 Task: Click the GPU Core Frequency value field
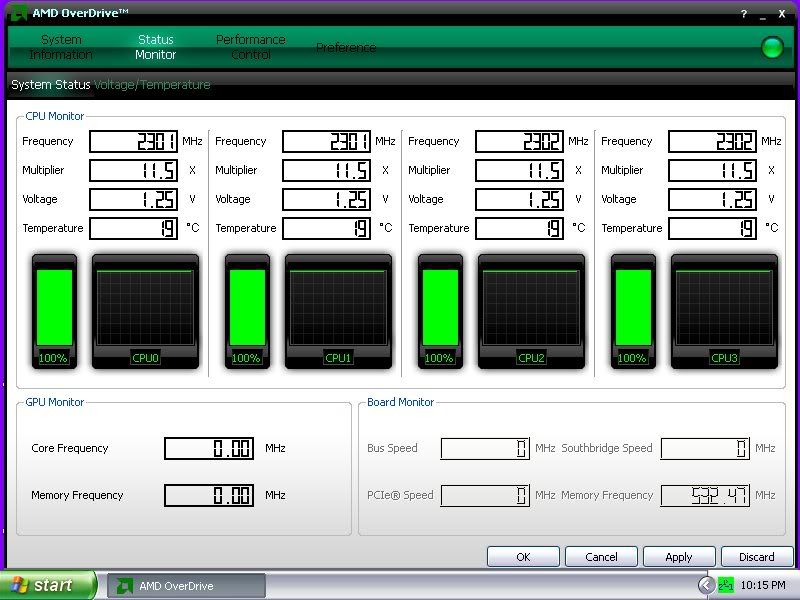point(209,448)
